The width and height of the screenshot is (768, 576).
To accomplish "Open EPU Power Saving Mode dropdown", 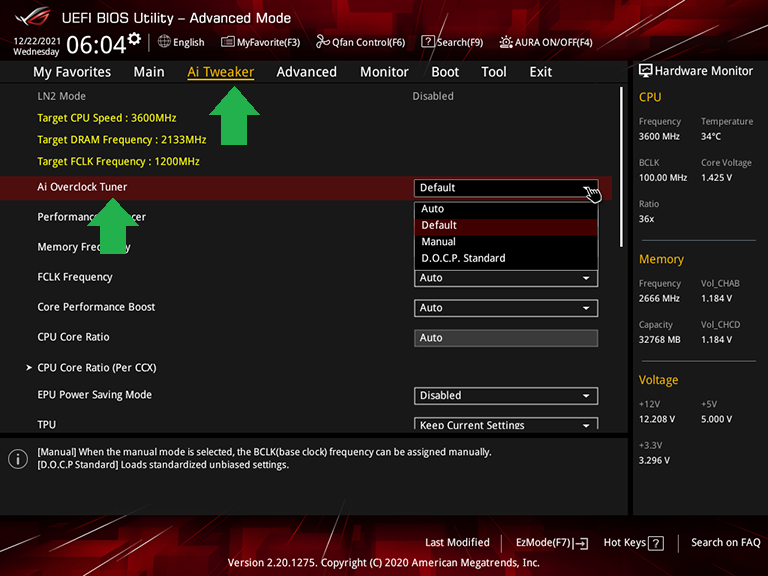I will point(506,396).
